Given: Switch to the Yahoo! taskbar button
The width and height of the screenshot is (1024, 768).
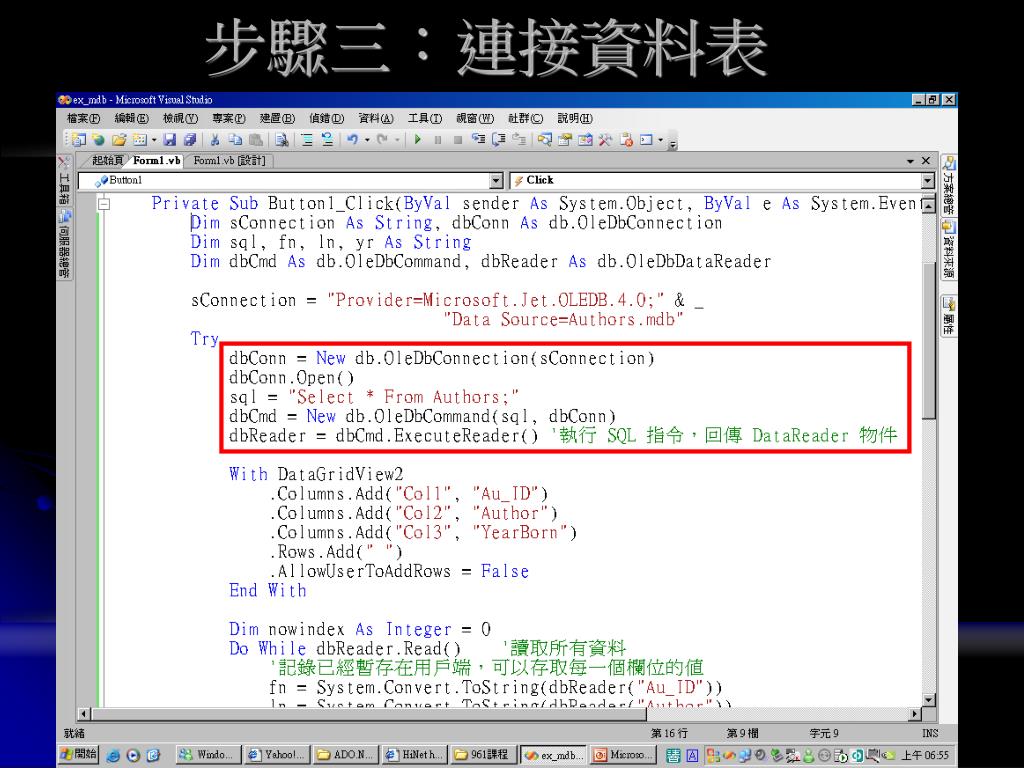Looking at the screenshot, I should pyautogui.click(x=276, y=754).
